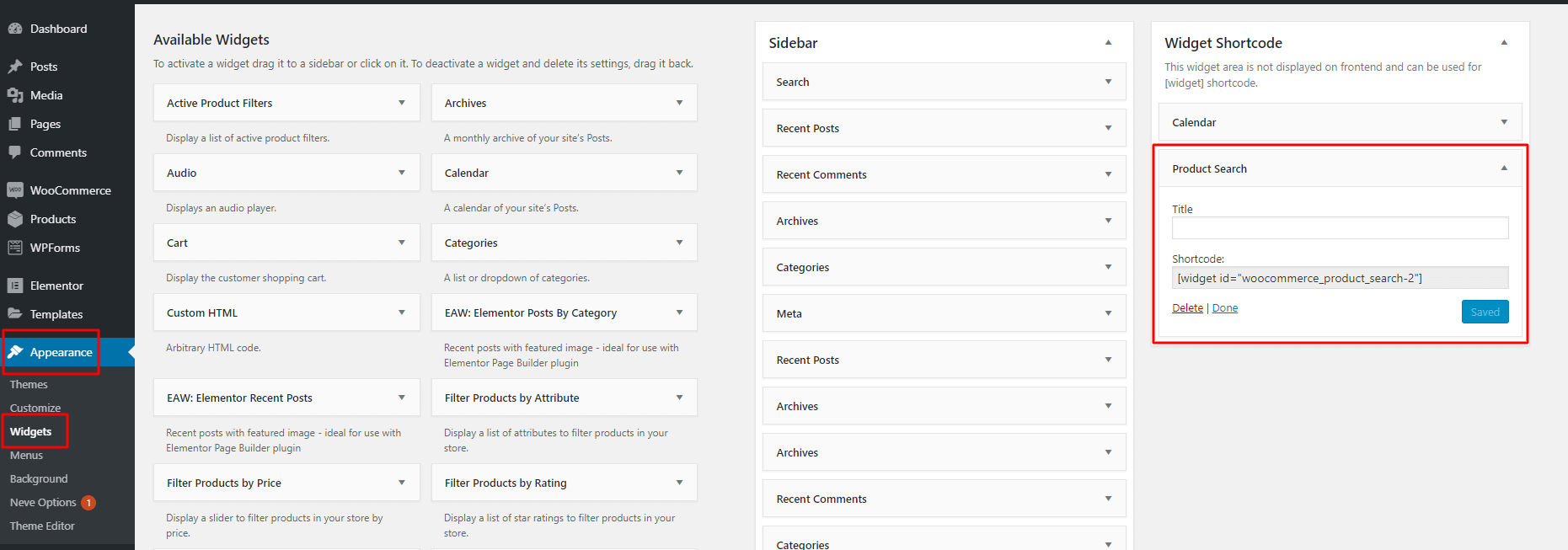Click the Media library icon
The image size is (1568, 550).
click(x=15, y=95)
